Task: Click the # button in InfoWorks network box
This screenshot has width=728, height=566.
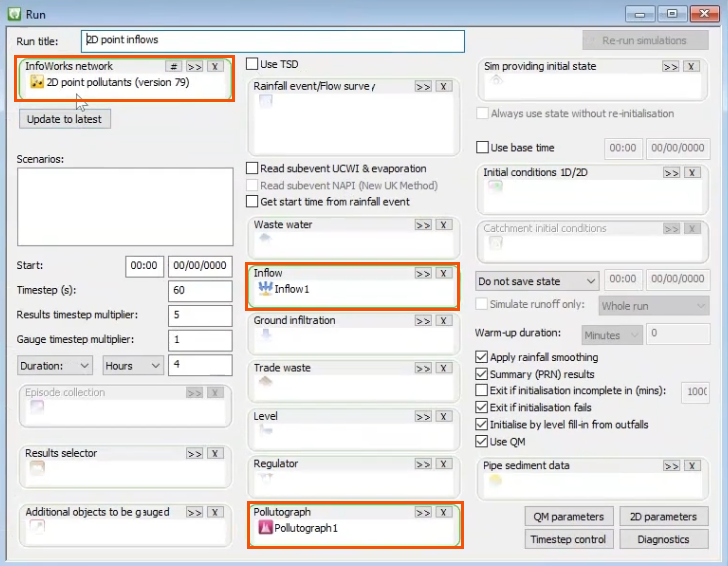Action: [x=174, y=66]
